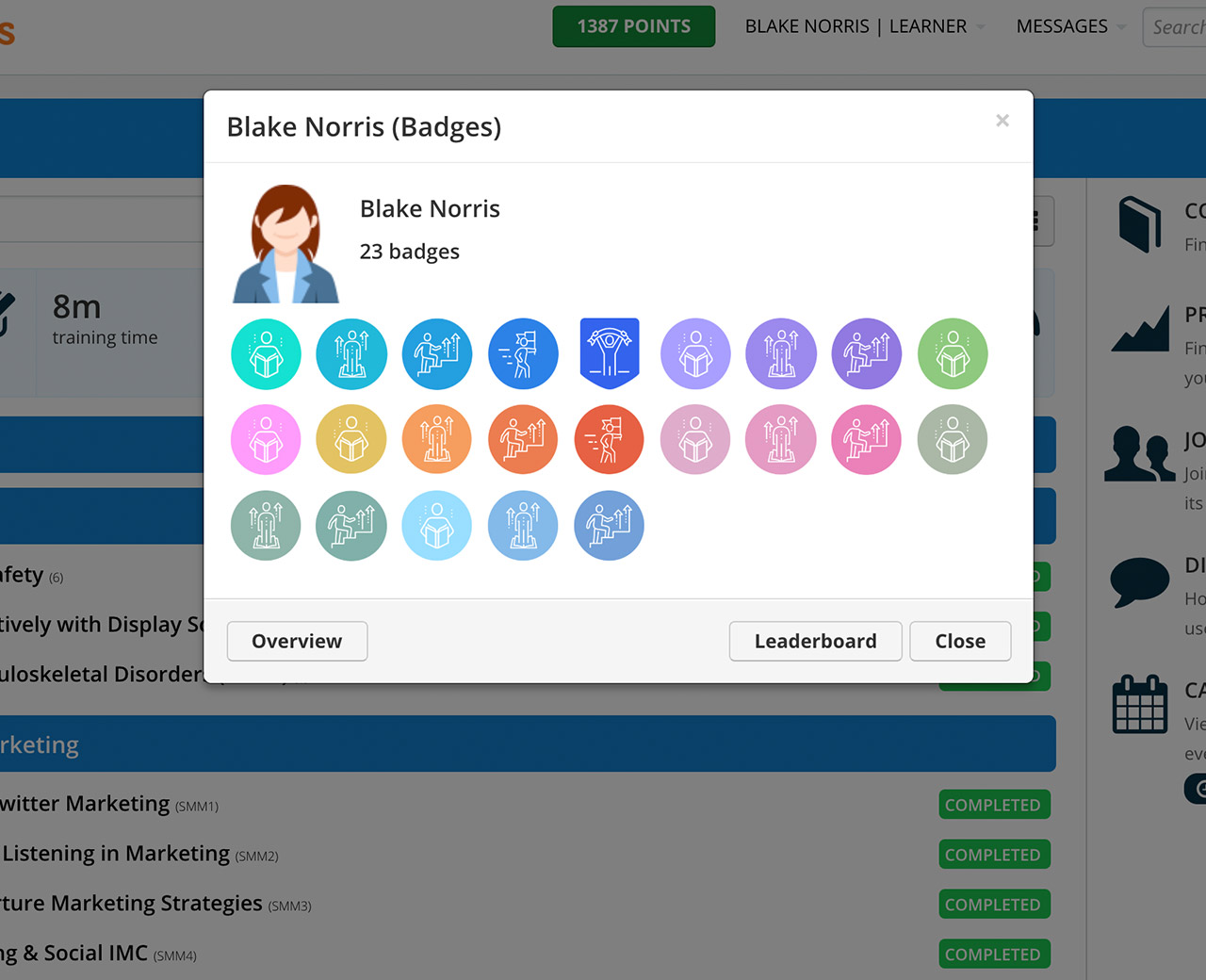Expand the BLAKE NORRIS LEARNER menu
The height and width of the screenshot is (980, 1206).
point(864,26)
